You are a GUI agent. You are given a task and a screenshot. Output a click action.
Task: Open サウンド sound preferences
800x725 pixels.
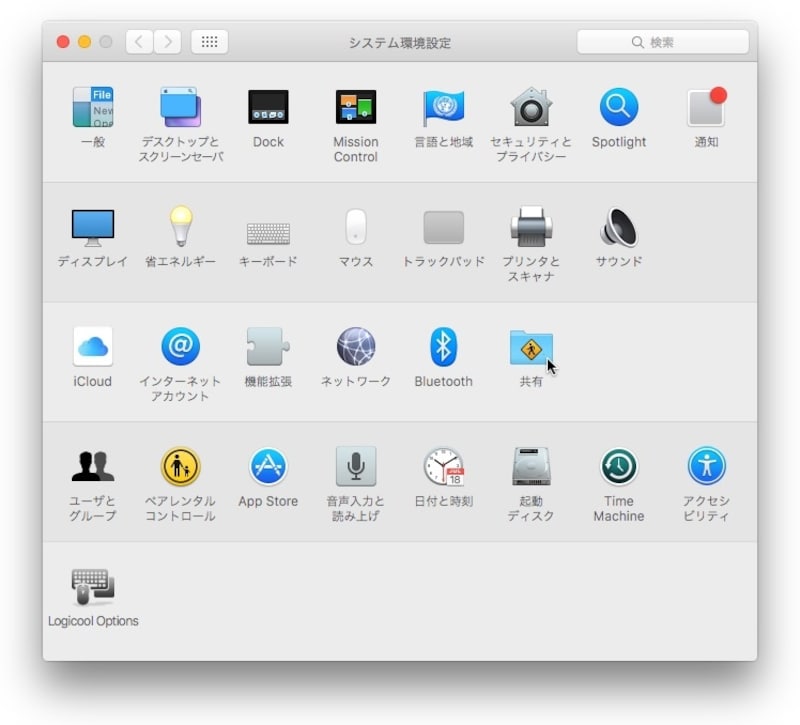click(x=618, y=228)
